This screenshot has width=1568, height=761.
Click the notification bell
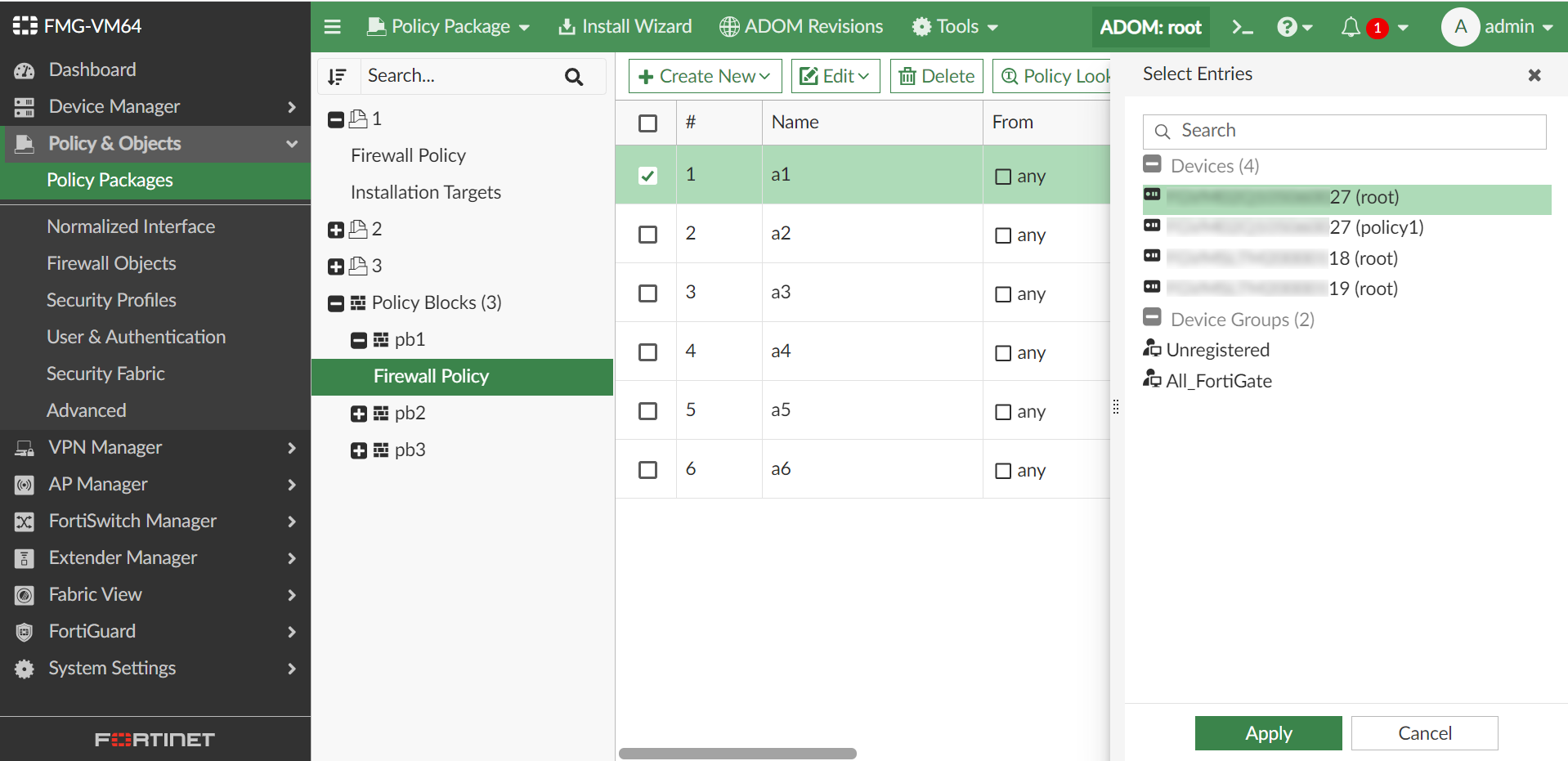pos(1351,27)
